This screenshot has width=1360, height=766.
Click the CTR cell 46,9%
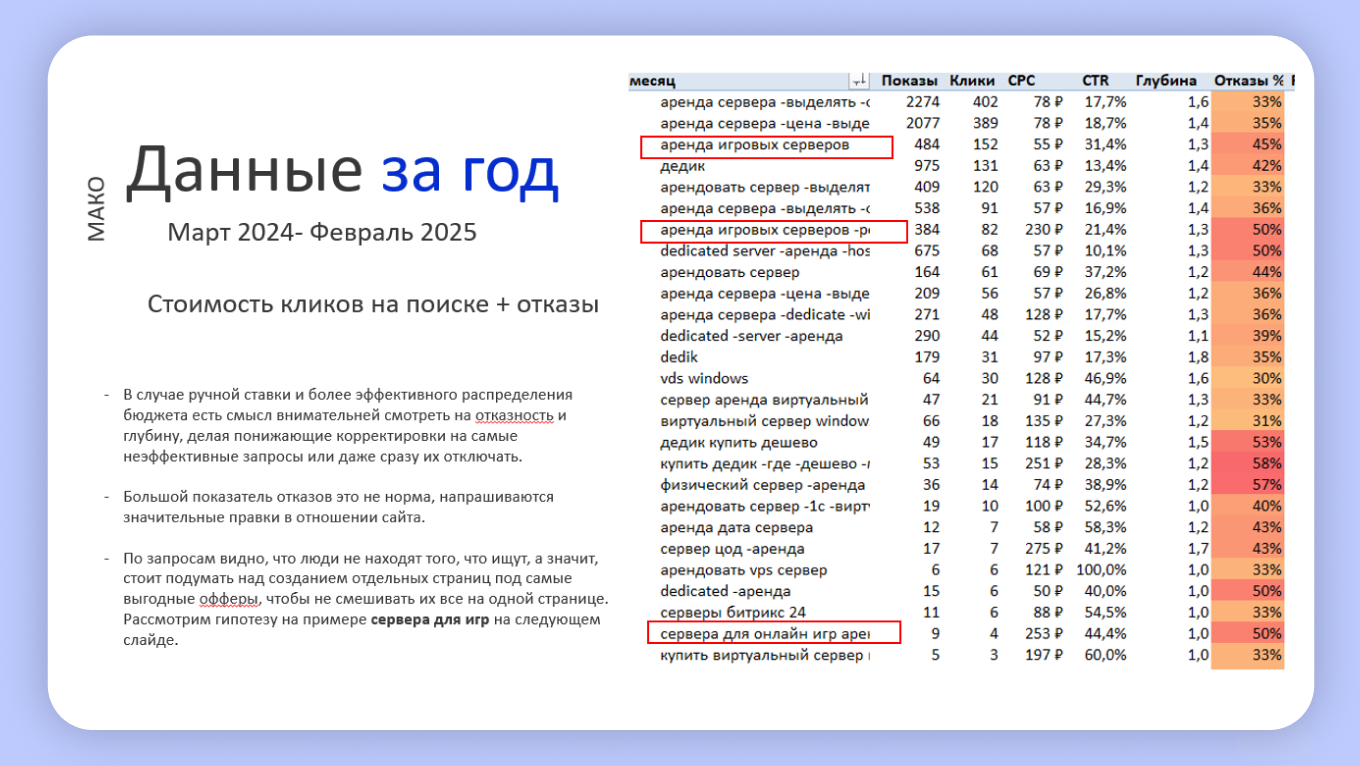pyautogui.click(x=1106, y=378)
